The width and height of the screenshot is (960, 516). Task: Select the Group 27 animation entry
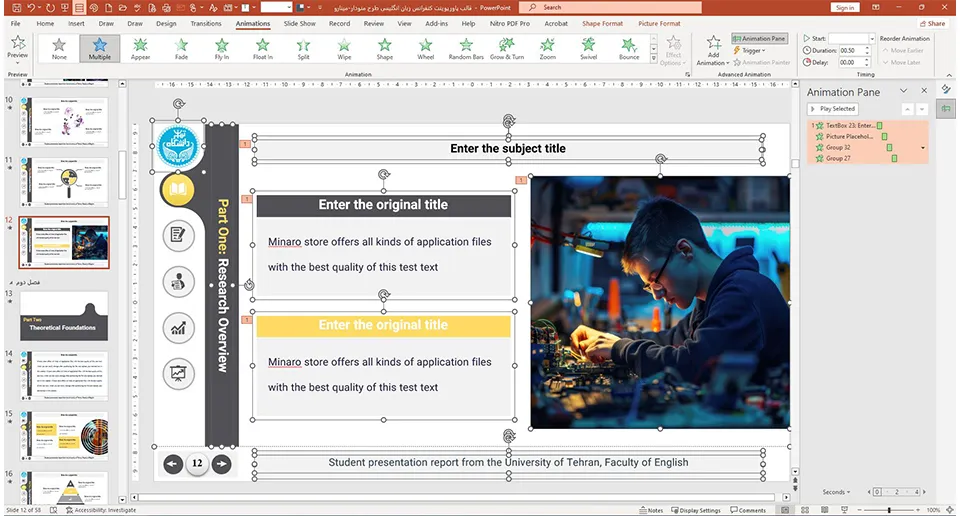(867, 159)
